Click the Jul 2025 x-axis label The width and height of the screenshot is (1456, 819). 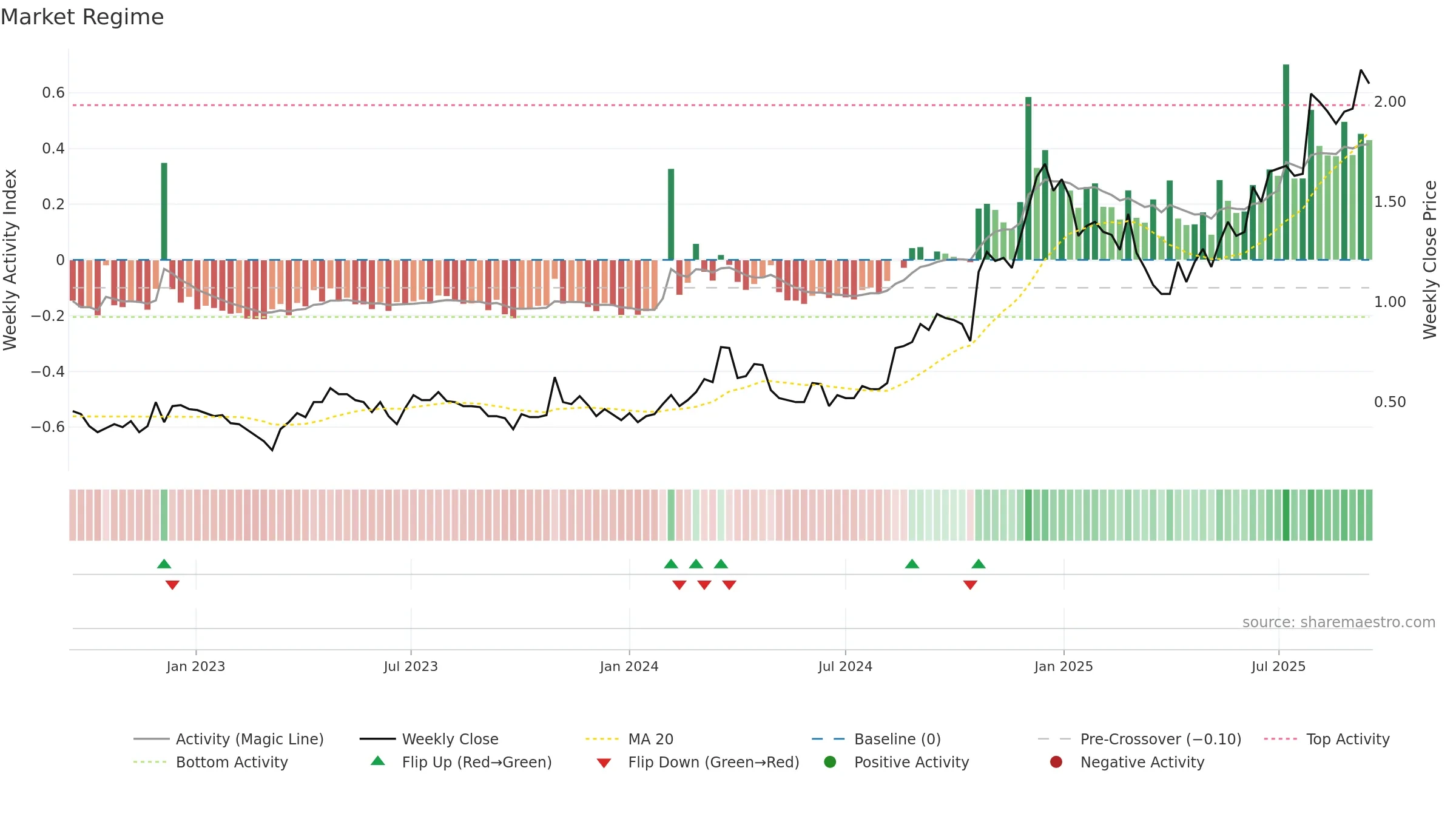pyautogui.click(x=1278, y=666)
